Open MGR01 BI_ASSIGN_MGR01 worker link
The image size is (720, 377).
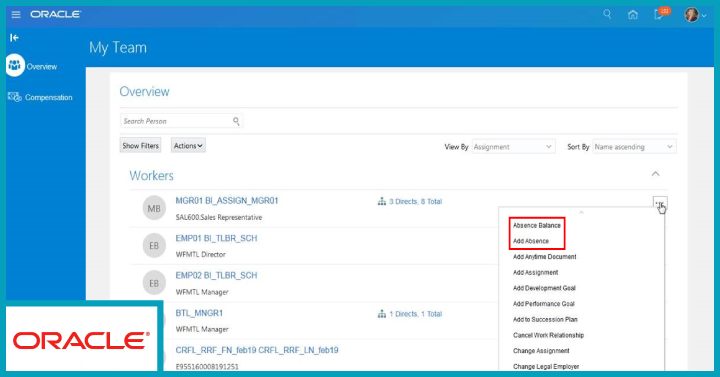227,201
